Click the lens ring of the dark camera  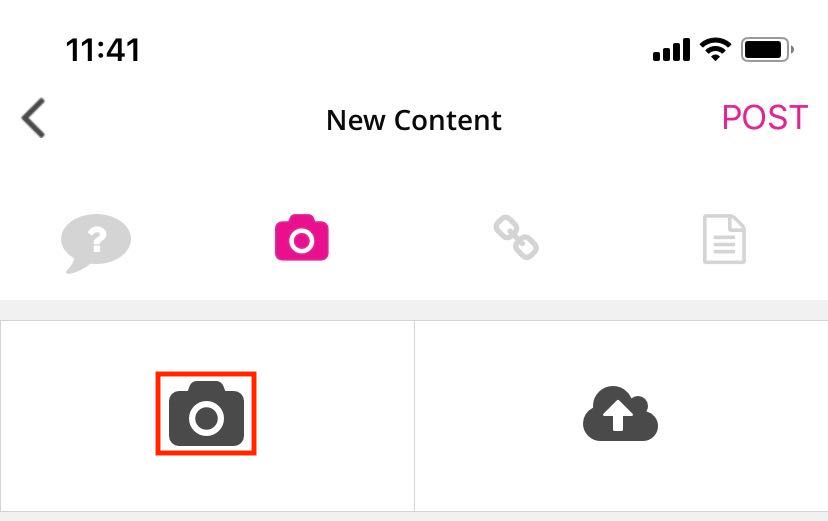point(206,419)
